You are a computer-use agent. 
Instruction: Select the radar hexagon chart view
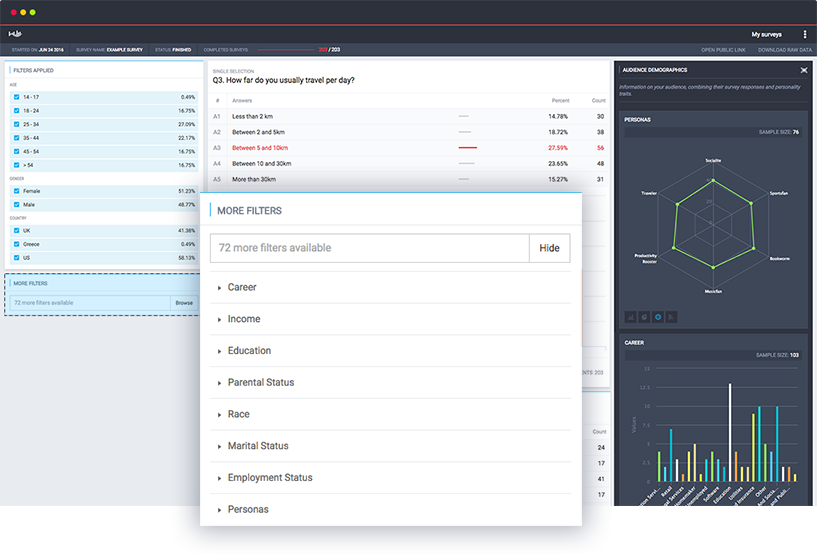(658, 317)
